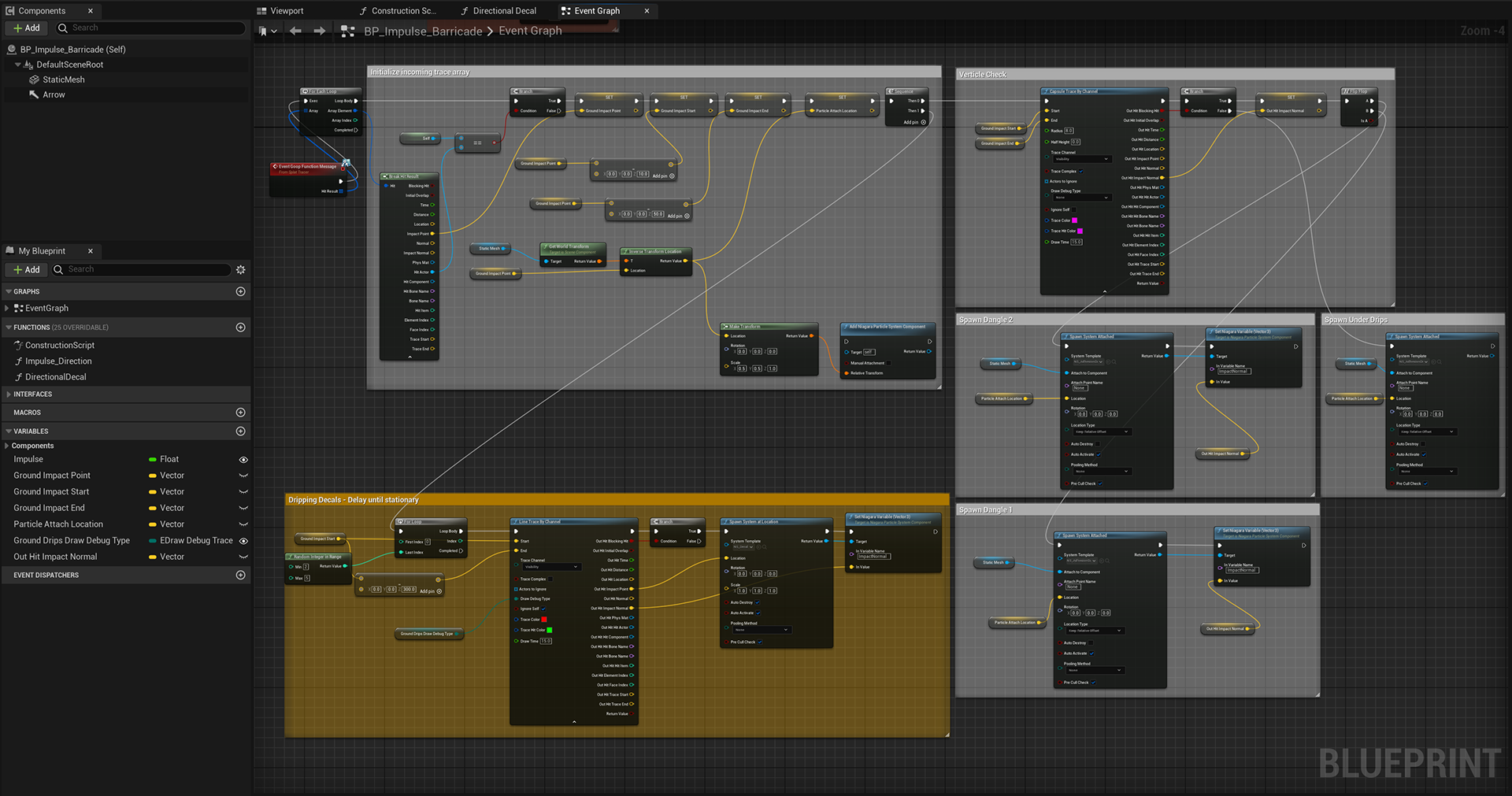Select the StaticMesh component
This screenshot has width=1512, height=796.
pos(64,80)
